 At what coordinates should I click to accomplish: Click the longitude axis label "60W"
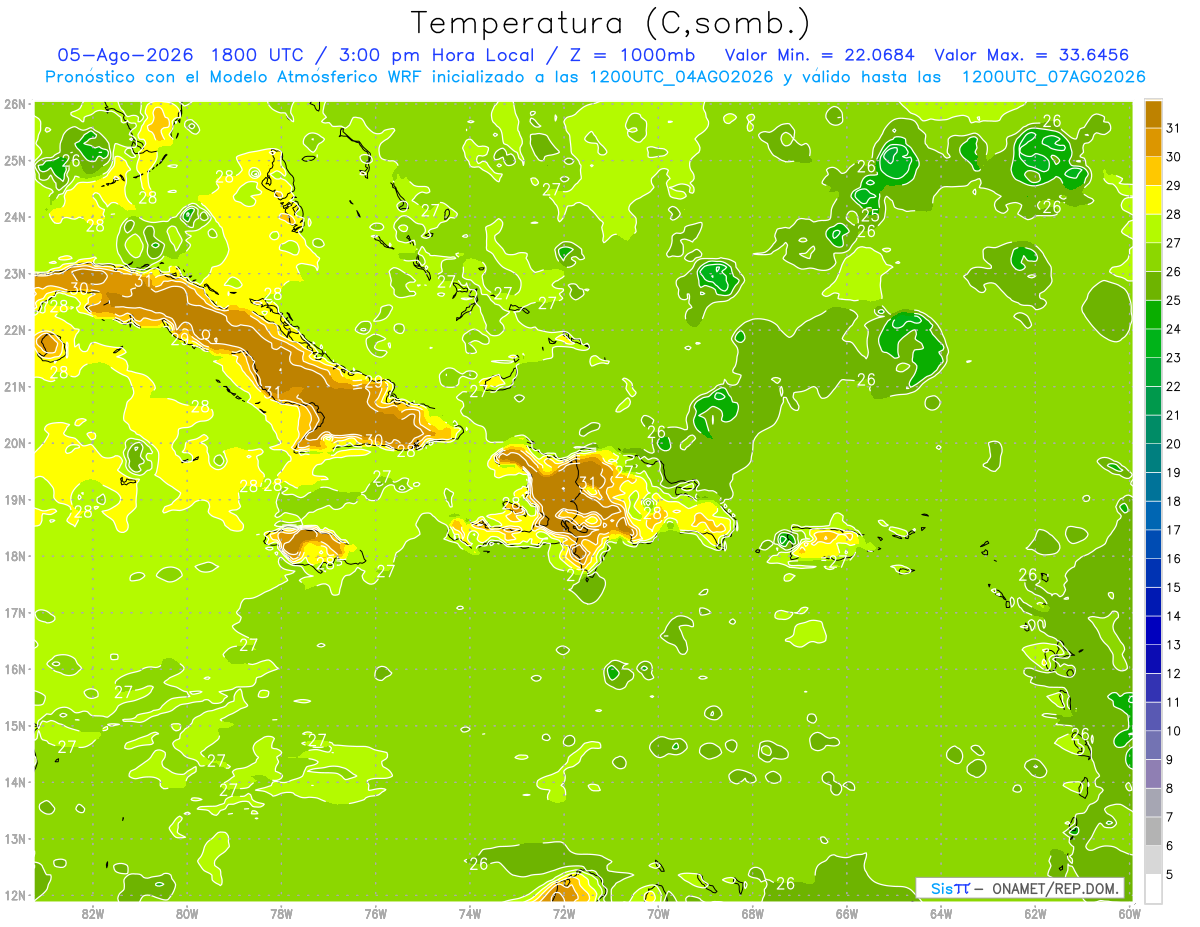click(x=1129, y=913)
